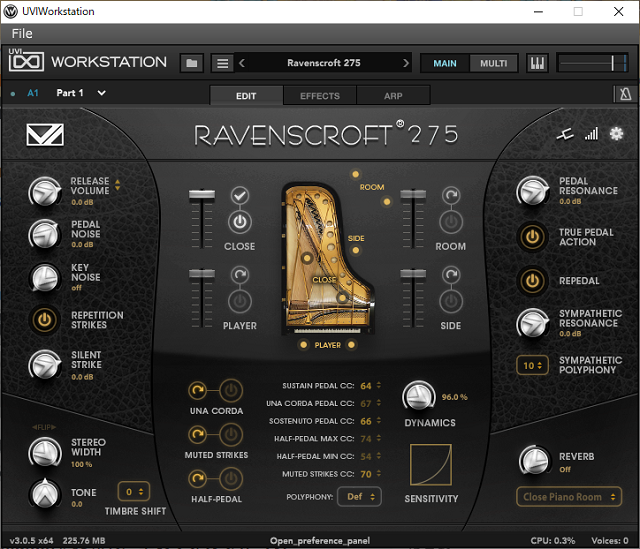
Task: Click the Ravenscroft 275 preset name
Action: 324,63
